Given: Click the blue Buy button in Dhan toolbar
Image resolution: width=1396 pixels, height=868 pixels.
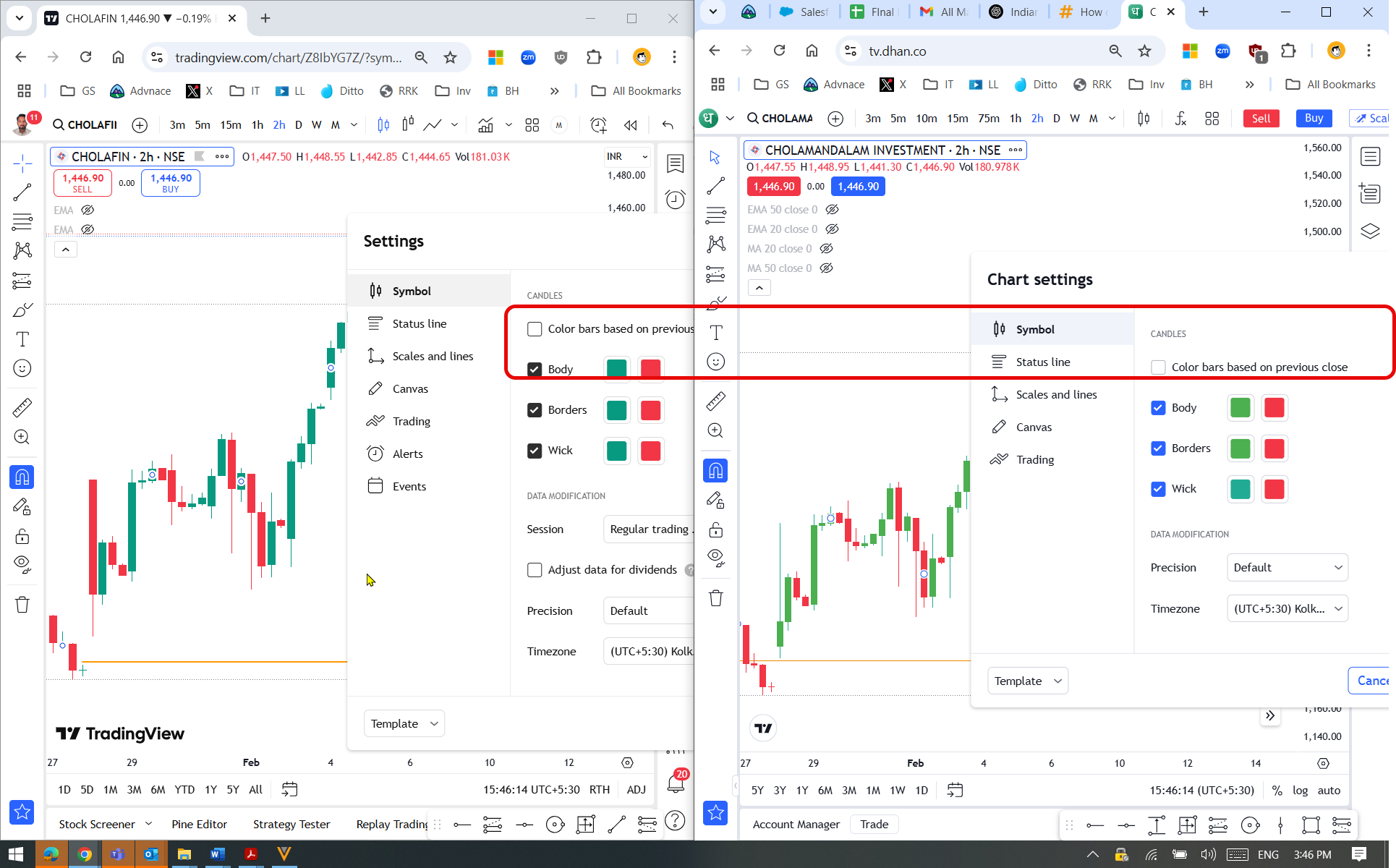Looking at the screenshot, I should pos(1314,119).
